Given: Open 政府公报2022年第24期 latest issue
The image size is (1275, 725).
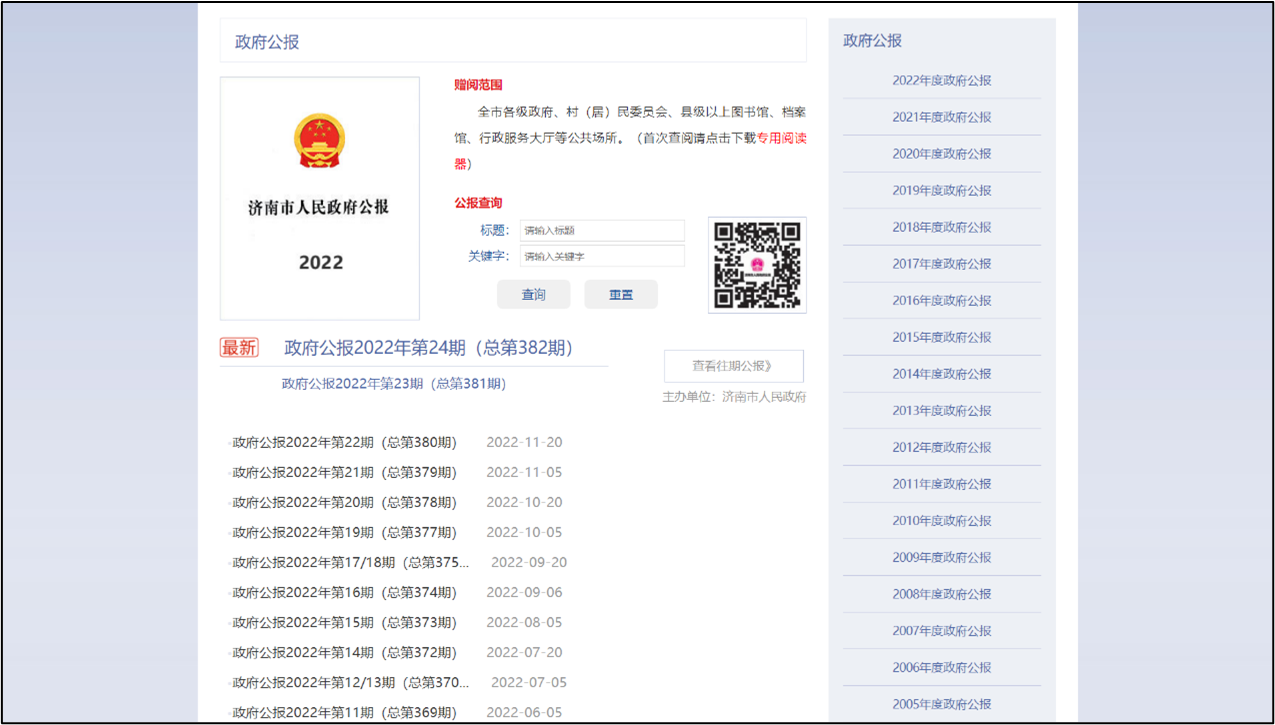Looking at the screenshot, I should click(428, 348).
